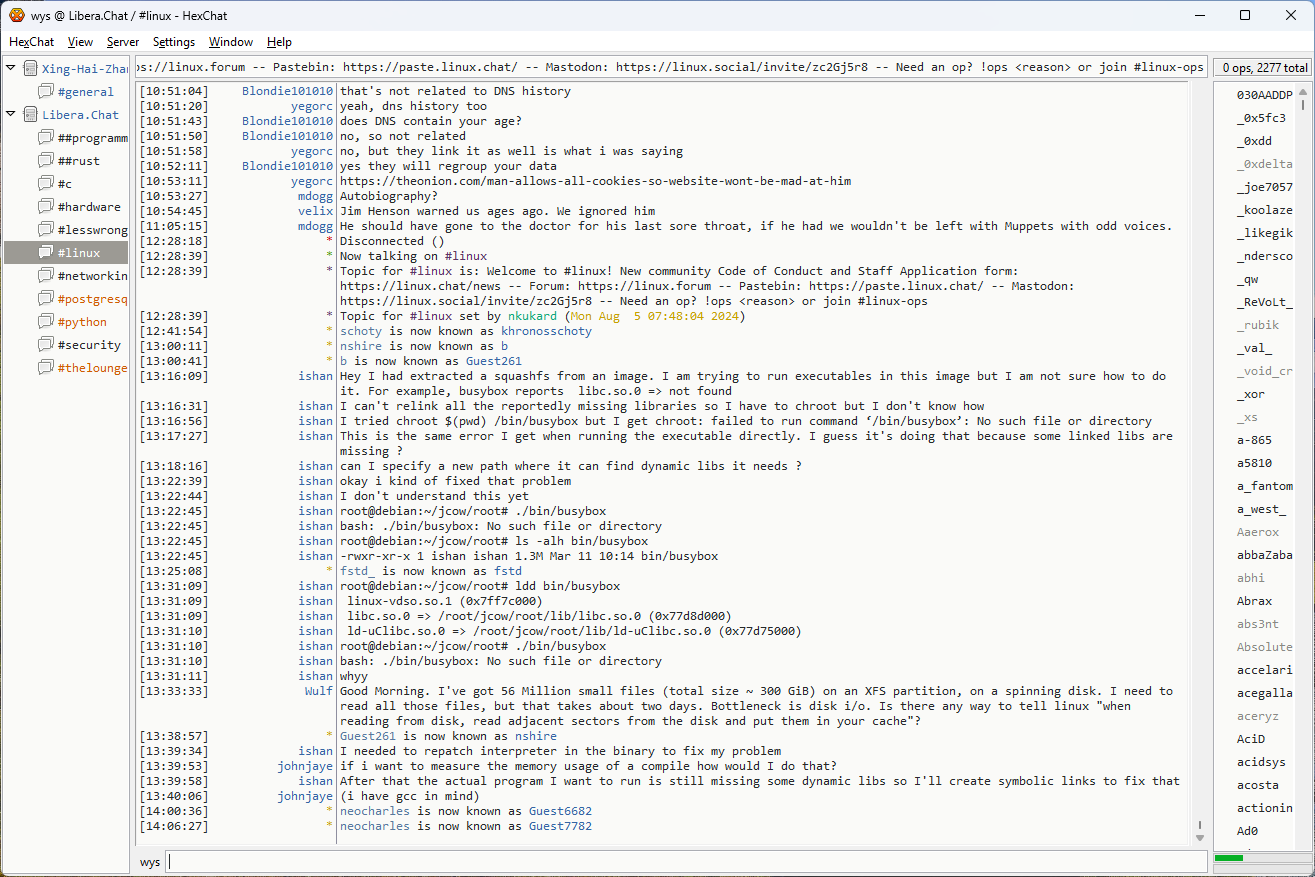Screen dimensions: 1315x877
Task: Open the Server menu
Action: (123, 42)
